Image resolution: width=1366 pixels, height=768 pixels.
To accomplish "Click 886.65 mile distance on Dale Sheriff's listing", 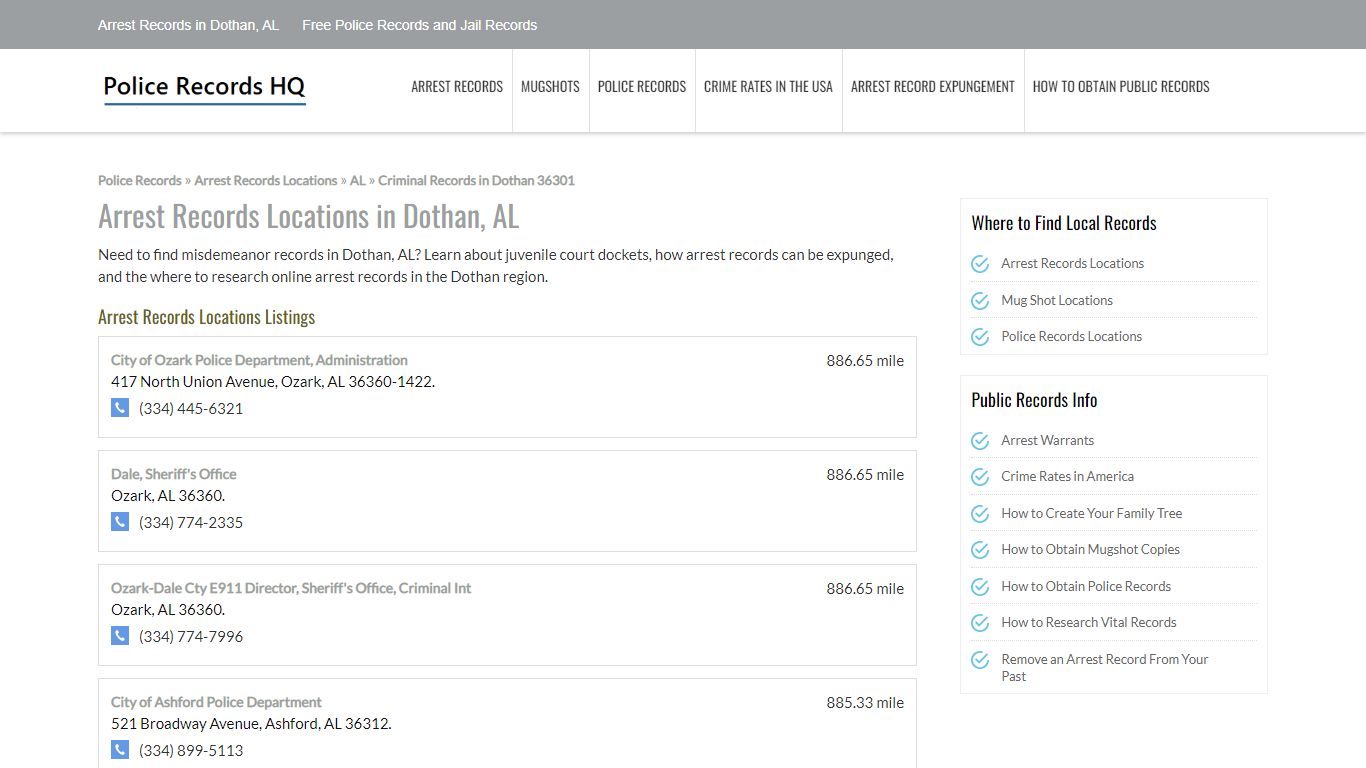I will 865,475.
